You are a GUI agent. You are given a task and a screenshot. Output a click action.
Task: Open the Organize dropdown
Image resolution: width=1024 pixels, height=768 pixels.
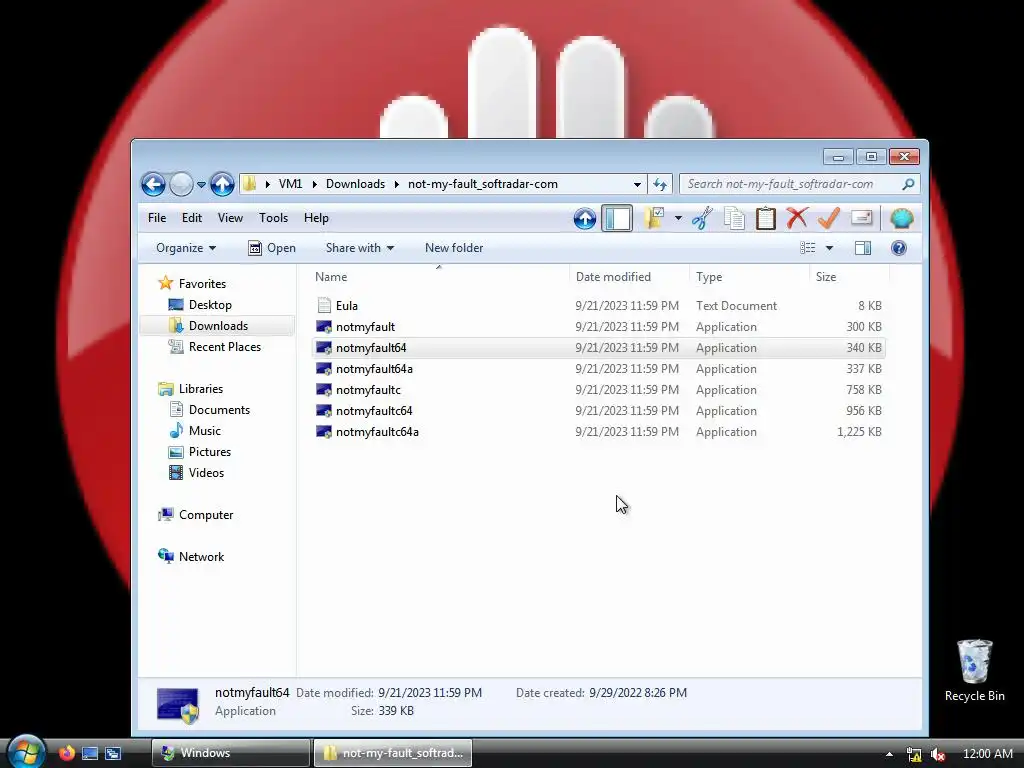[186, 248]
